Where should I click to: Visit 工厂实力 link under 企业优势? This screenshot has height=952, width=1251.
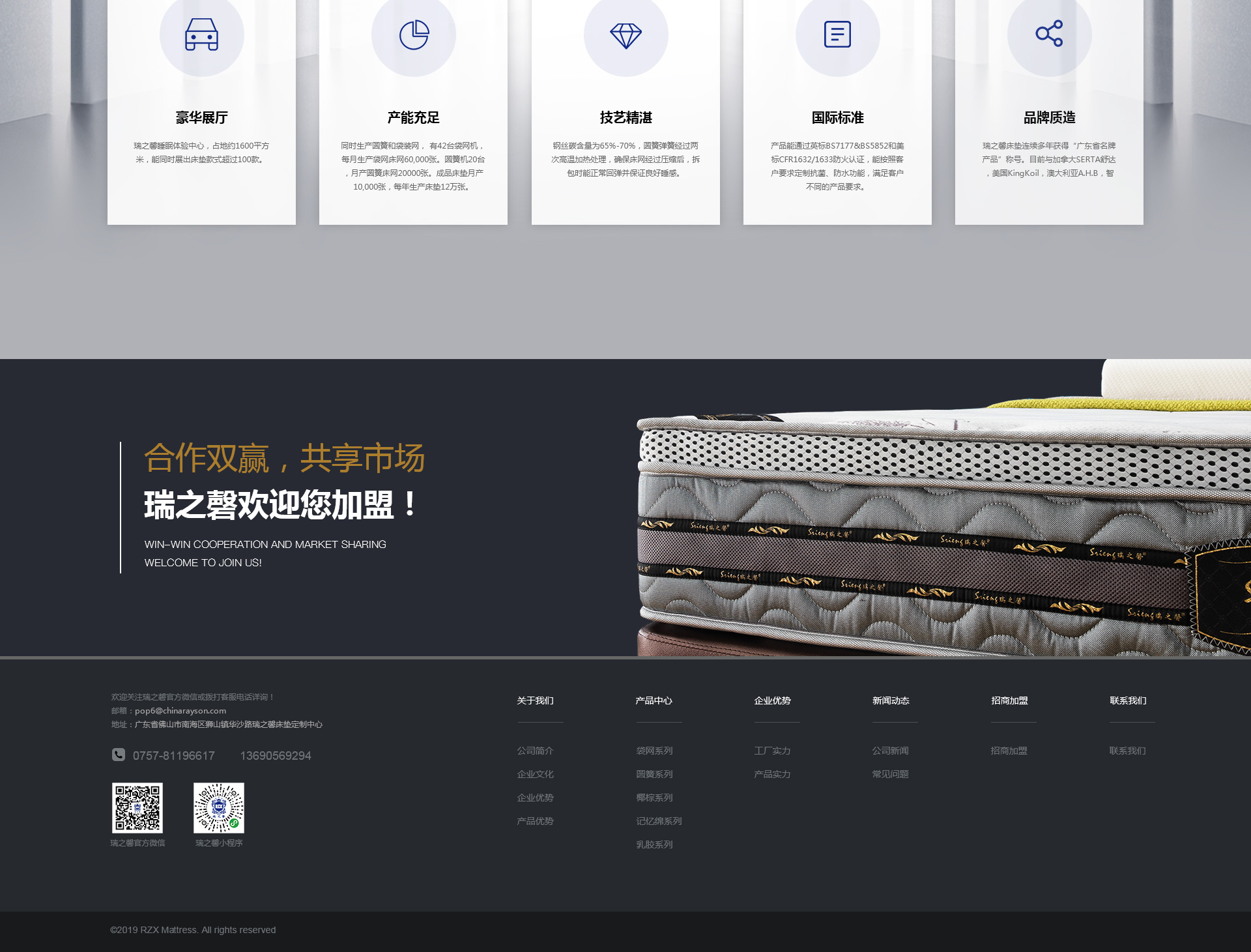(x=772, y=751)
